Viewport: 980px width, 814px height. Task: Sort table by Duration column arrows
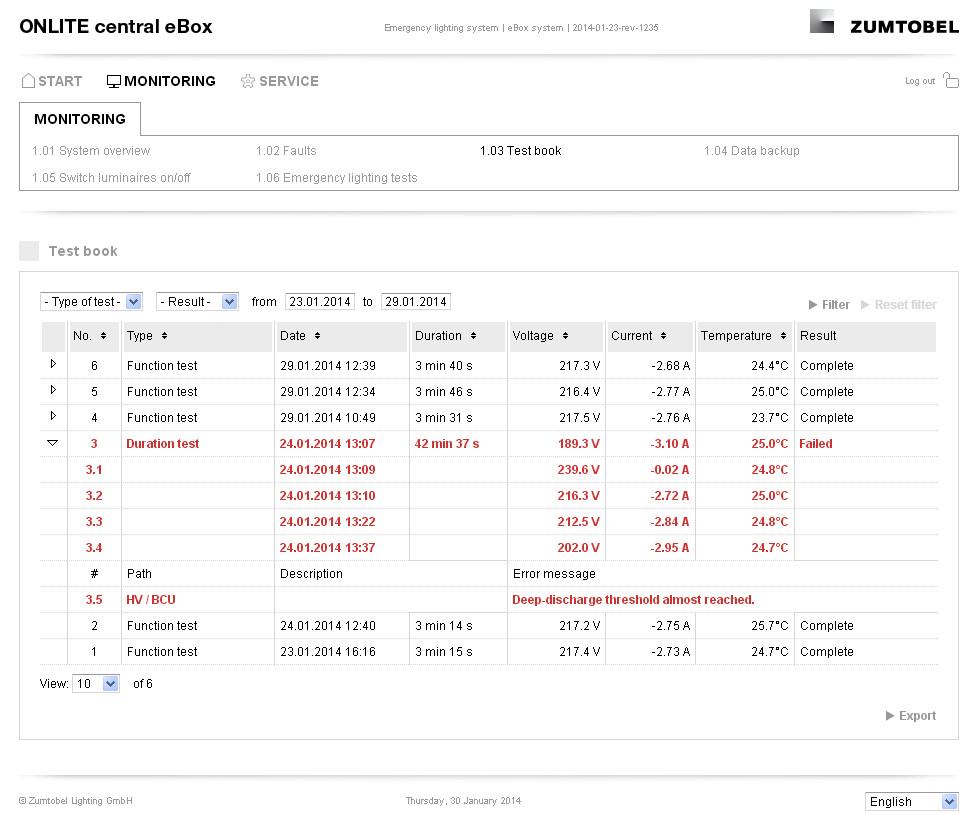click(x=473, y=336)
